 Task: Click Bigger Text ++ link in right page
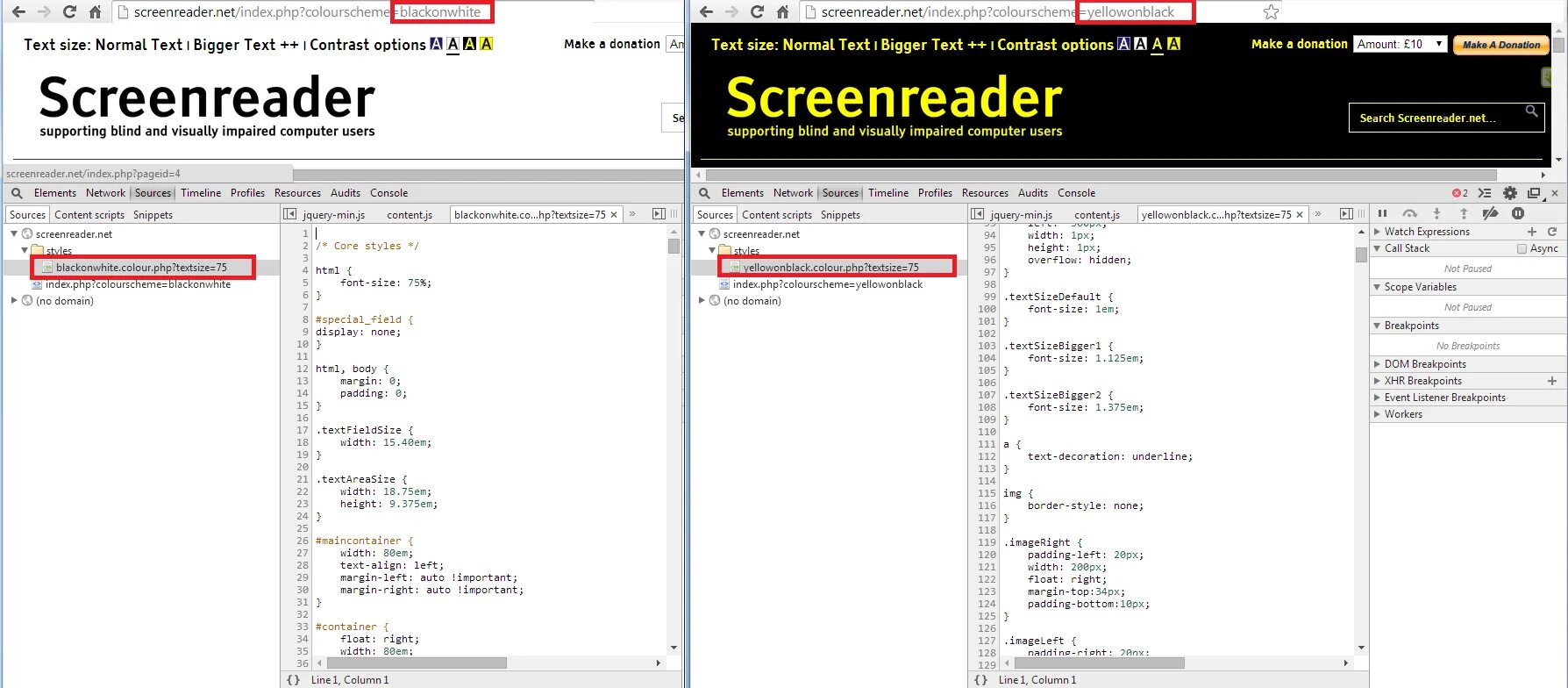tap(933, 45)
